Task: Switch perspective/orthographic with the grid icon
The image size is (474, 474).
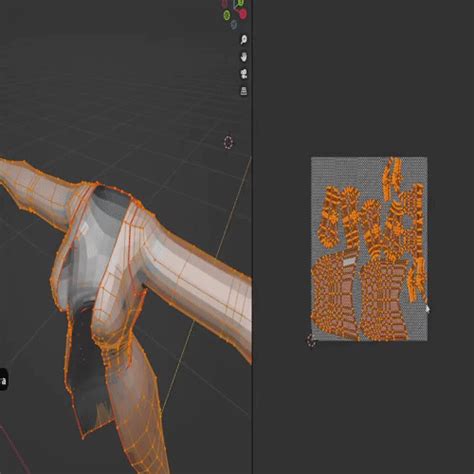Action: click(x=244, y=90)
